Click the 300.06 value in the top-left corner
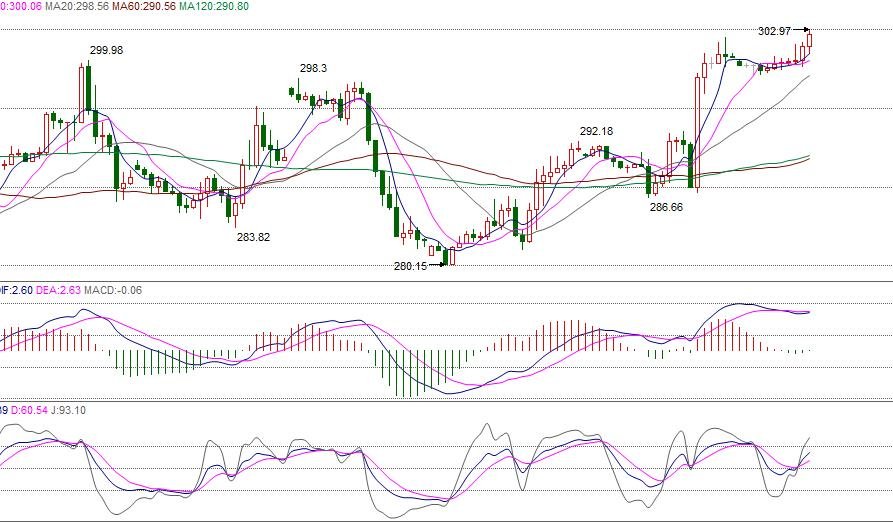Viewport: 893px width, 522px height. [20, 6]
